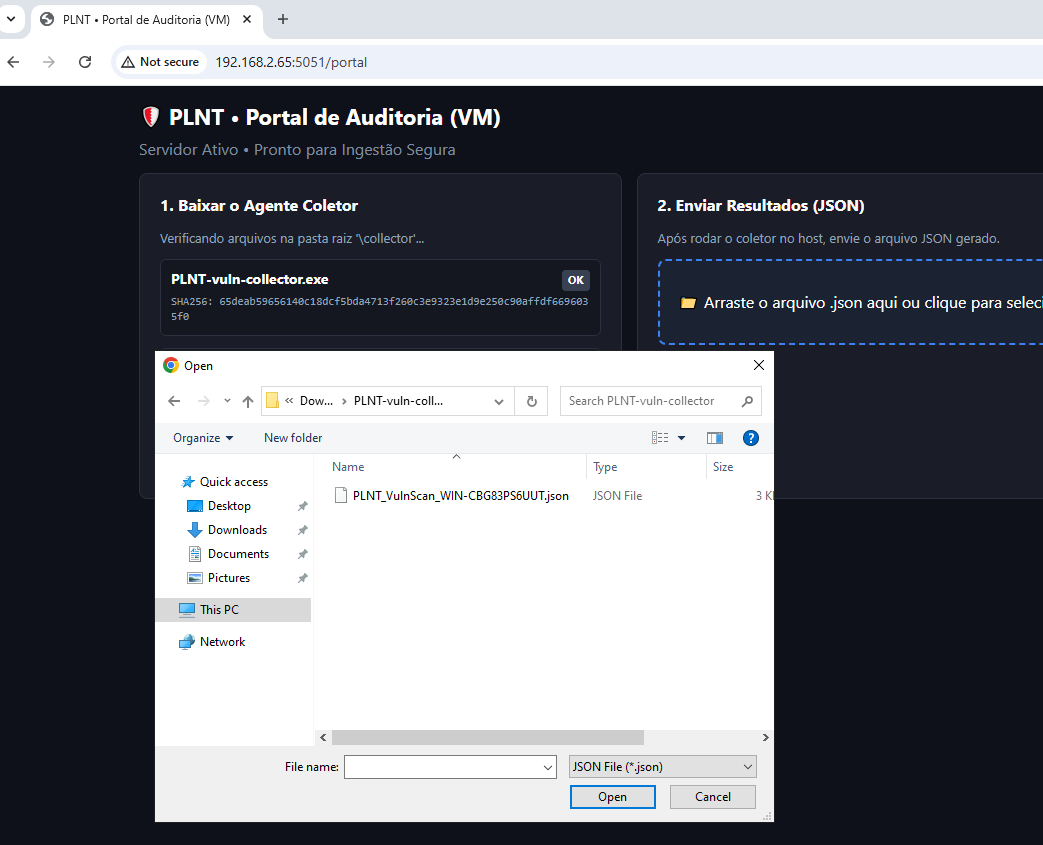Select PLNT_VulnScan_WIN-CBG83PS6UUT.json file
The width and height of the screenshot is (1043, 845).
click(x=460, y=495)
